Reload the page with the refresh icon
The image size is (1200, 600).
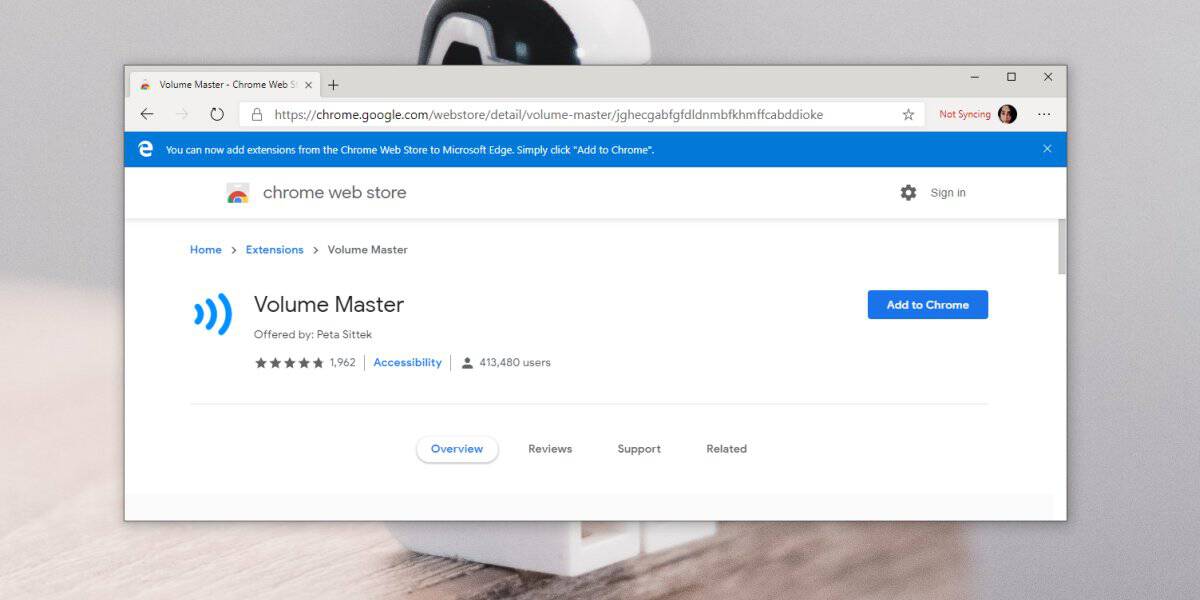click(x=217, y=114)
